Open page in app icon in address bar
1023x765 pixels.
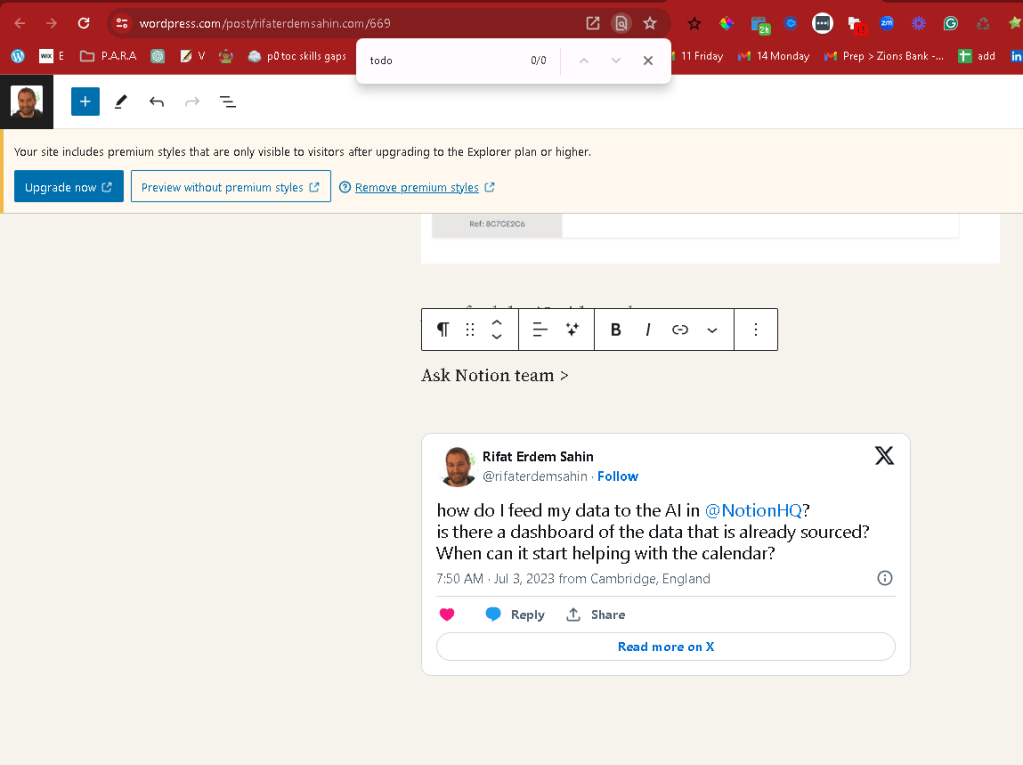click(592, 23)
